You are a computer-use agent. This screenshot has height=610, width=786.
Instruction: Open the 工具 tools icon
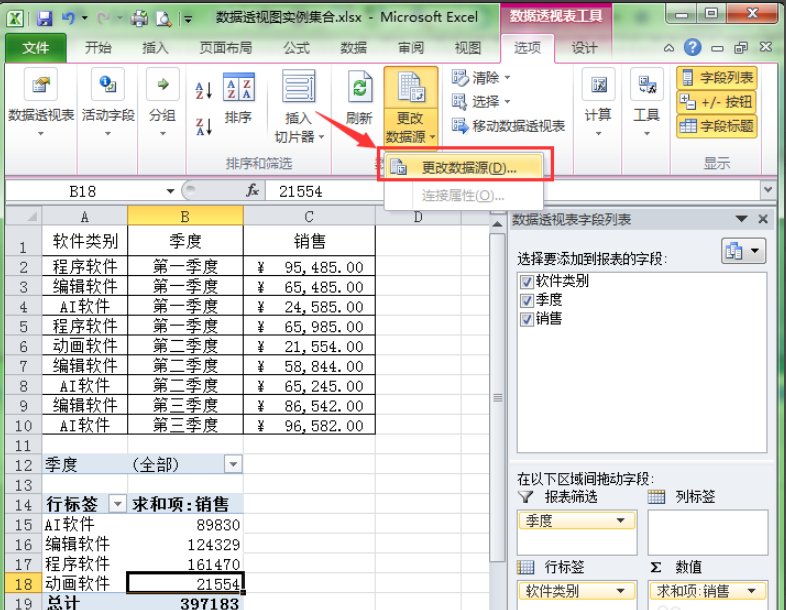click(x=647, y=84)
